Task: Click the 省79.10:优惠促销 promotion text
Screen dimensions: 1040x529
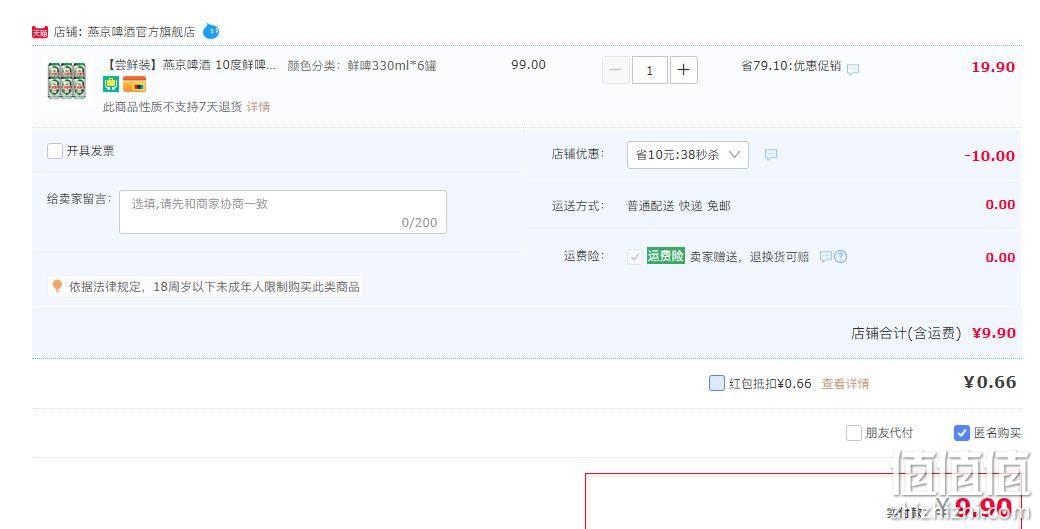Action: pos(791,66)
